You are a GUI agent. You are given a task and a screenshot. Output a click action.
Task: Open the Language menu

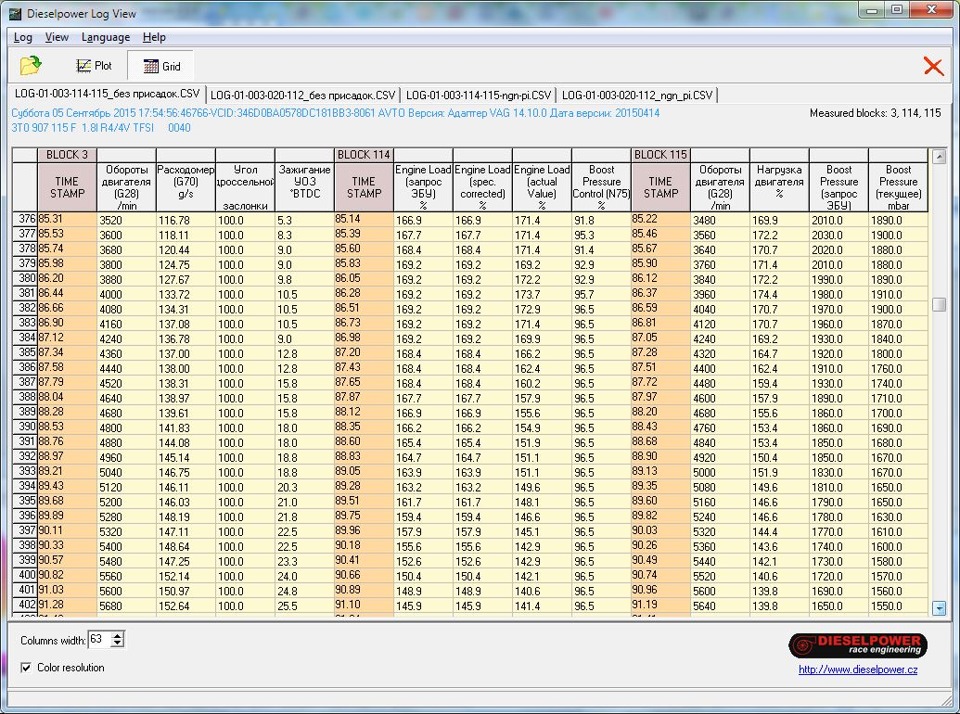pyautogui.click(x=105, y=37)
